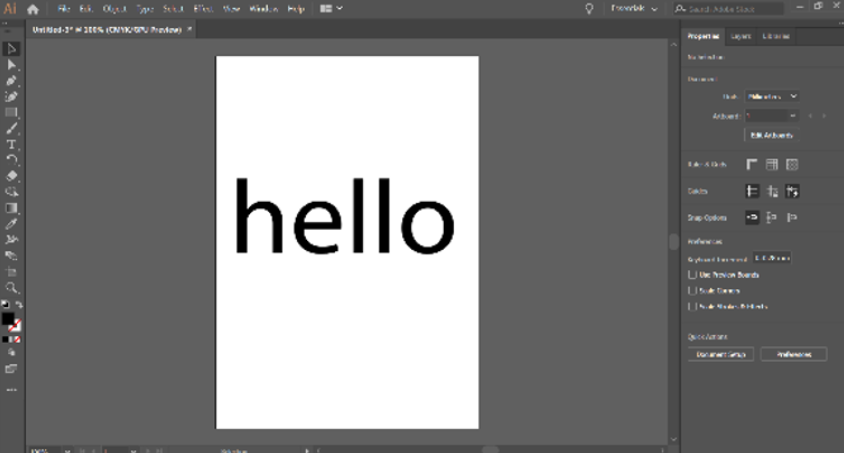Open the Effect menu
The image size is (844, 453).
click(203, 9)
